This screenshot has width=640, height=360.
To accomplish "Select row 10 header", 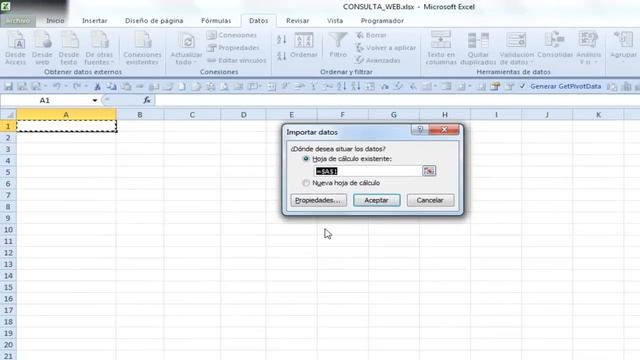I will (x=8, y=230).
